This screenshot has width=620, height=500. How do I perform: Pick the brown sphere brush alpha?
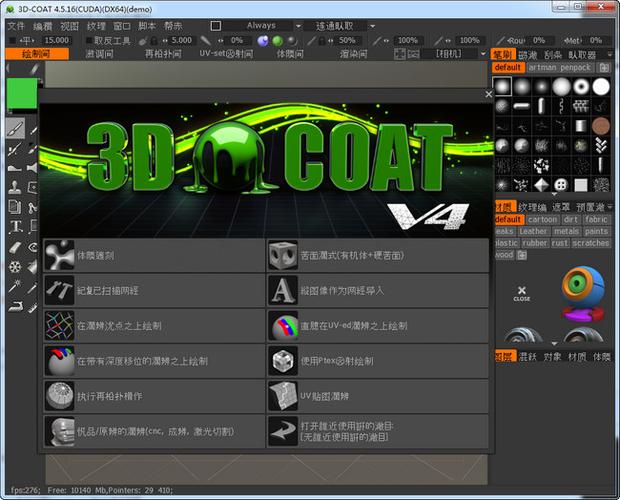coord(601,126)
